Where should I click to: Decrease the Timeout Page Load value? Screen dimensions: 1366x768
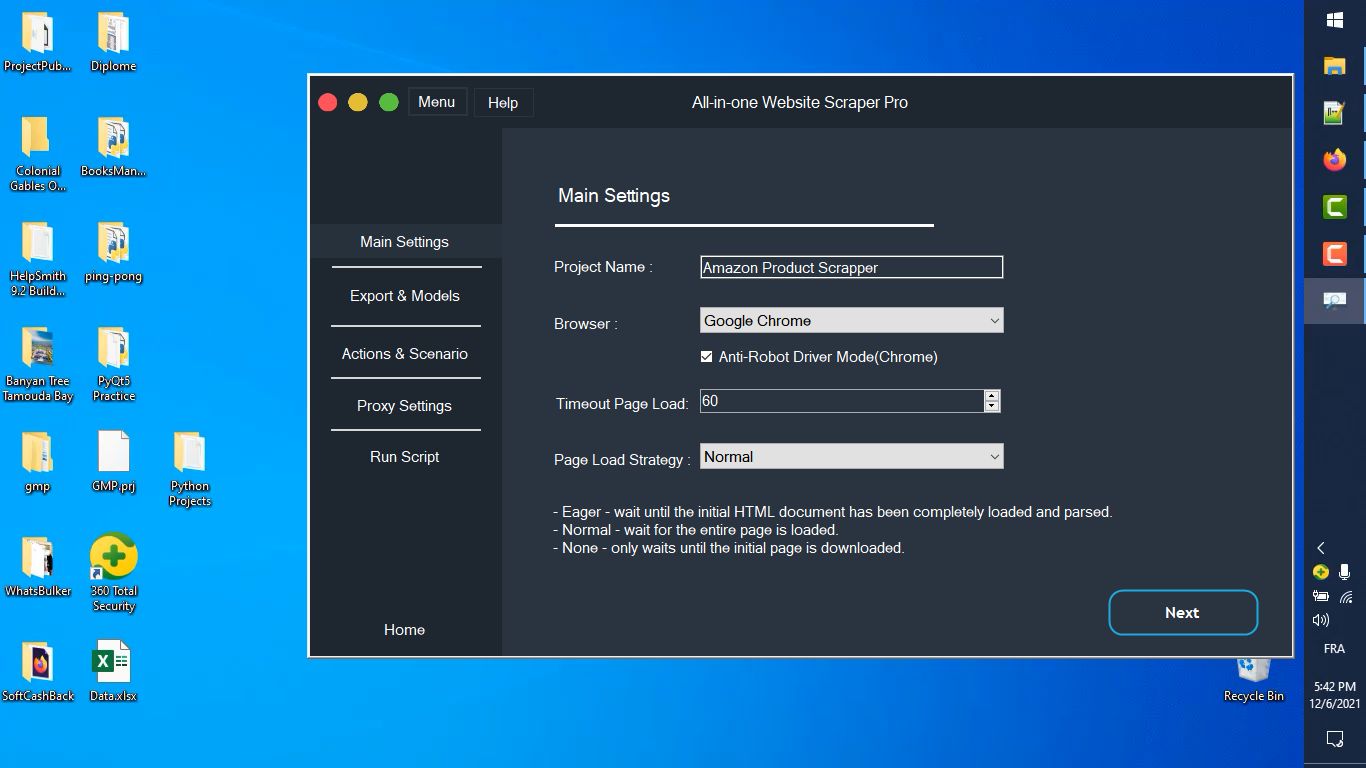(x=991, y=406)
